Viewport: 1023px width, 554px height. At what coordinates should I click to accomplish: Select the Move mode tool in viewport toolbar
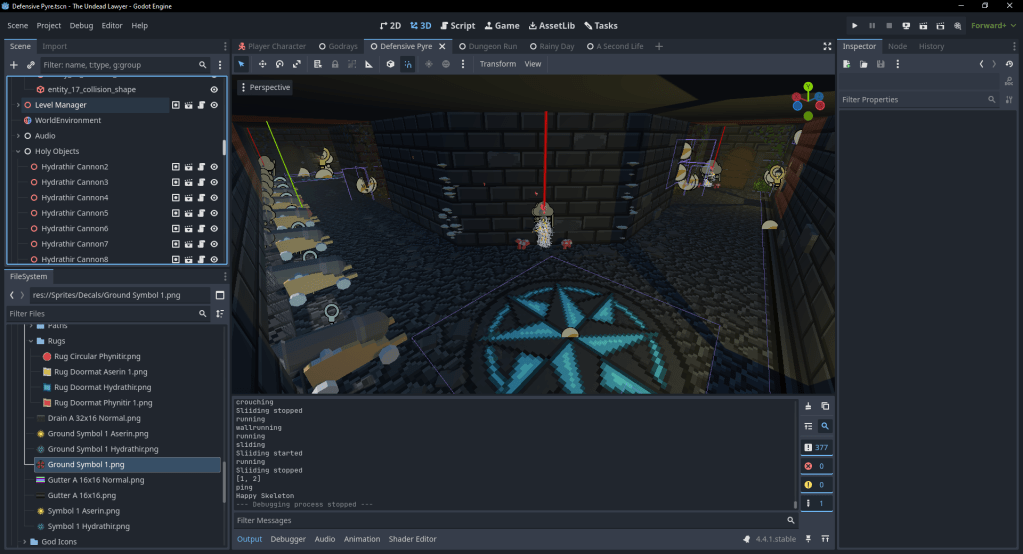point(262,64)
